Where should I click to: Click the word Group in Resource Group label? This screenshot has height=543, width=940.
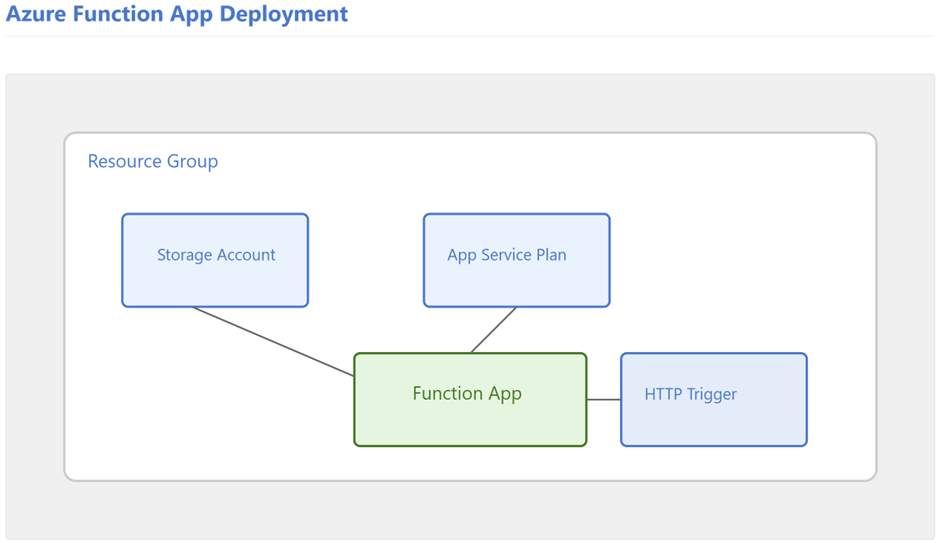(x=192, y=161)
